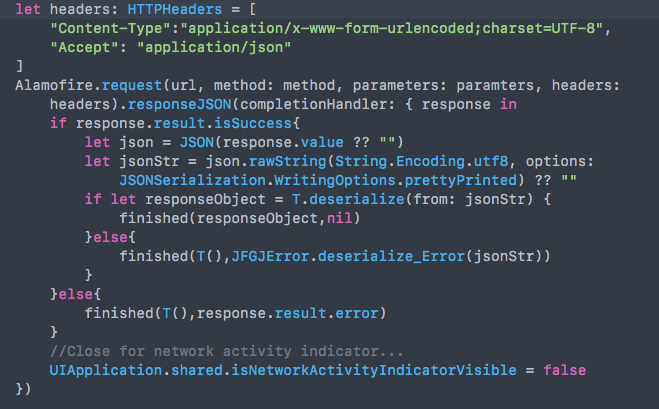Click the request method call
Viewport: 659px width, 409px height.
click(x=132, y=86)
